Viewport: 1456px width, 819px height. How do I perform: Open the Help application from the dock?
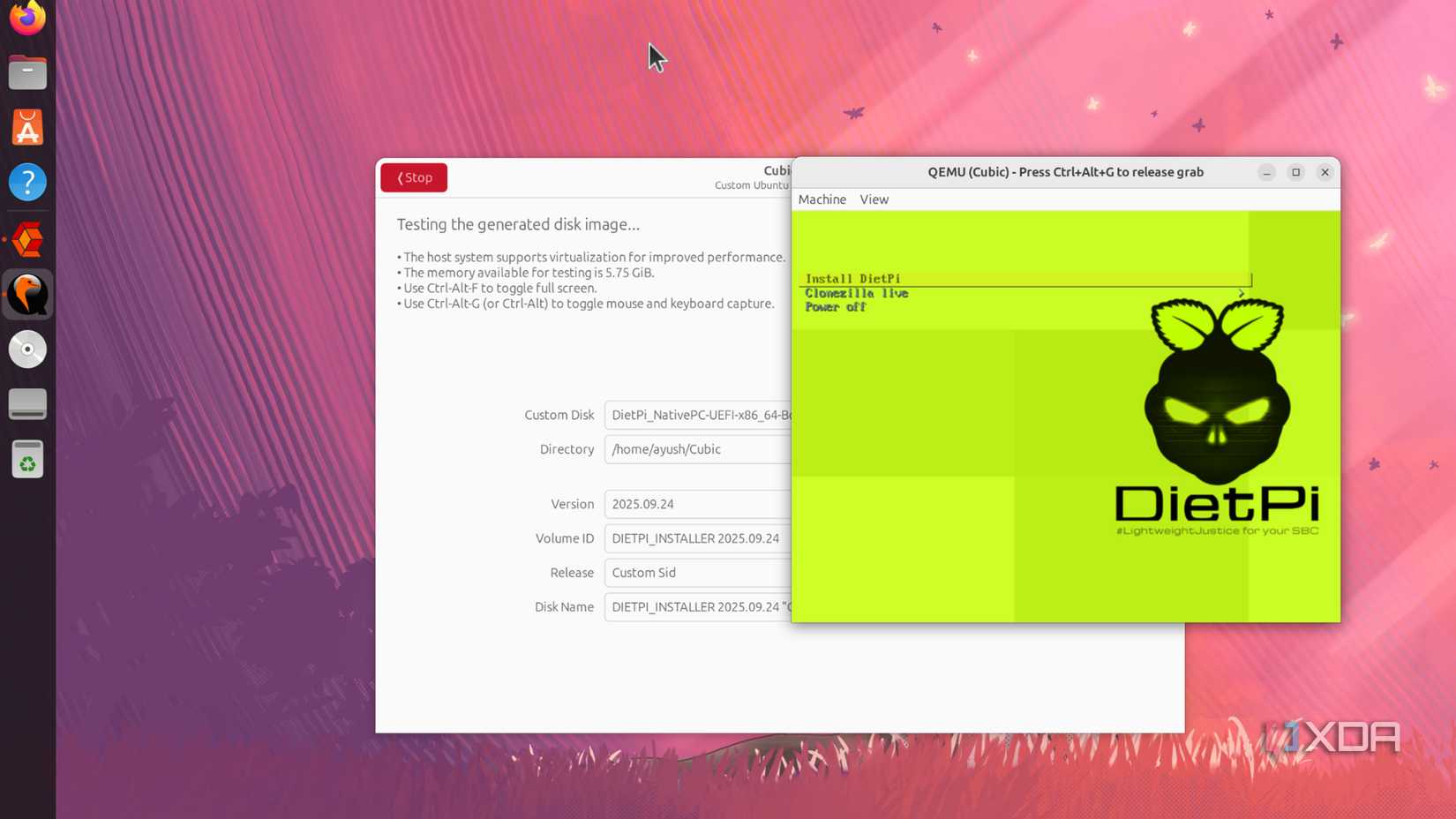[26, 182]
